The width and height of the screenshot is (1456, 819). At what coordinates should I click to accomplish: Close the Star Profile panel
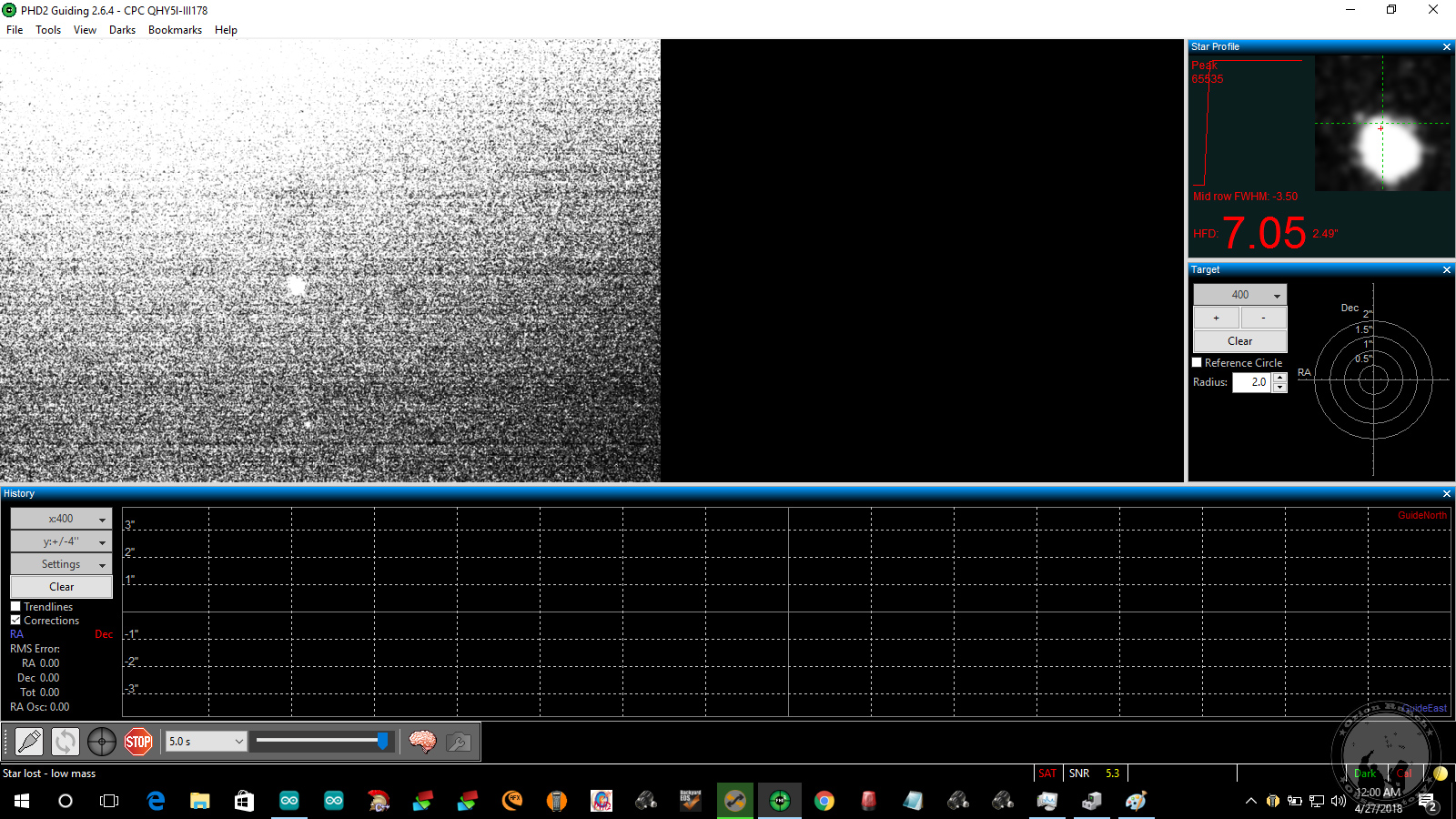1446,46
